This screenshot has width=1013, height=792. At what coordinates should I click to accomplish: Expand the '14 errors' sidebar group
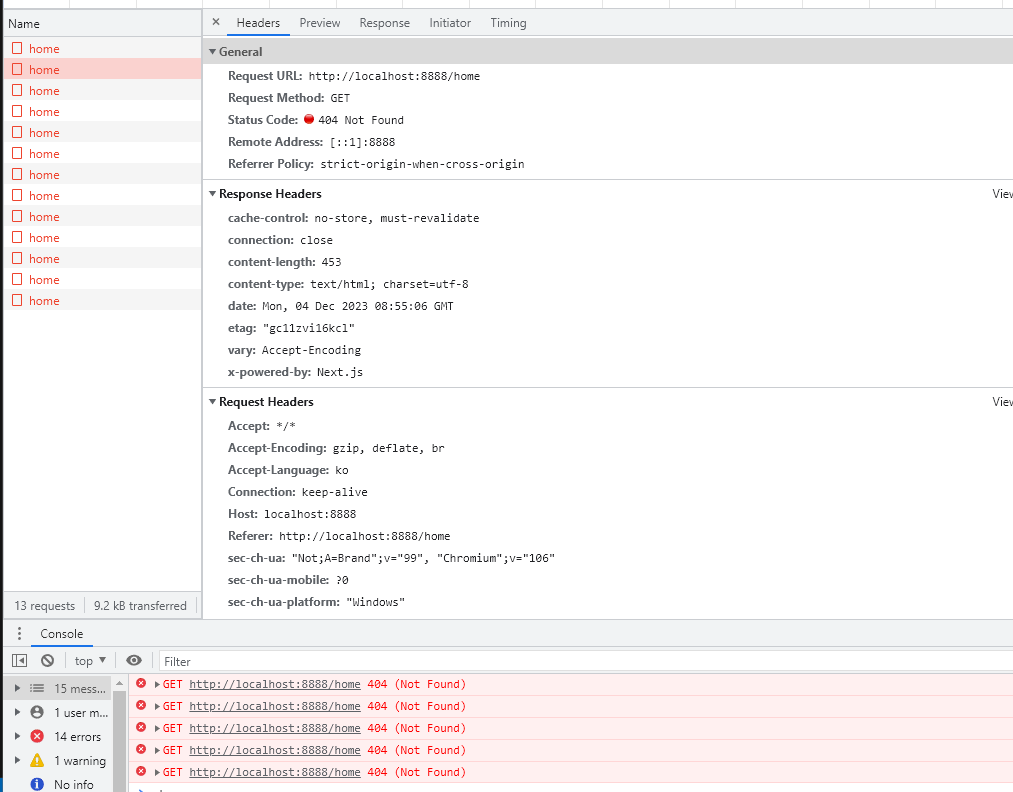tap(17, 736)
